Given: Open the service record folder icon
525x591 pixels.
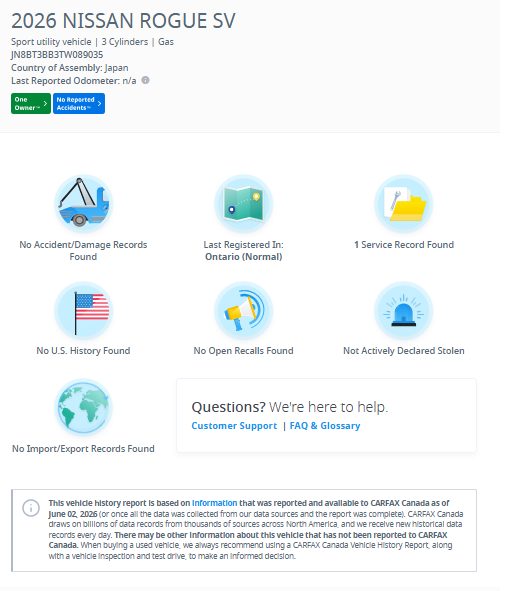Looking at the screenshot, I should (404, 204).
